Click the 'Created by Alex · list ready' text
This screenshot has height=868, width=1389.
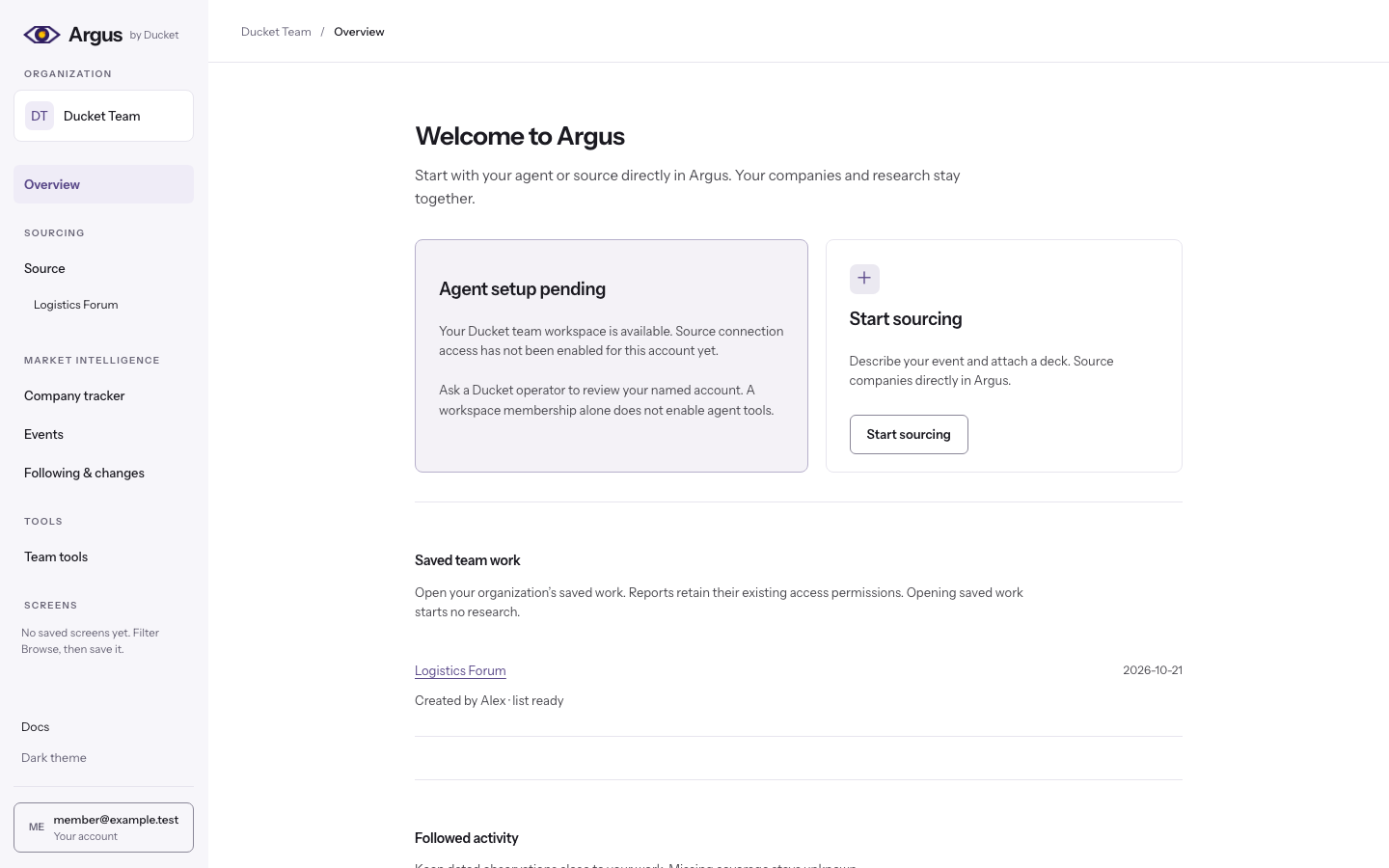[x=489, y=701]
